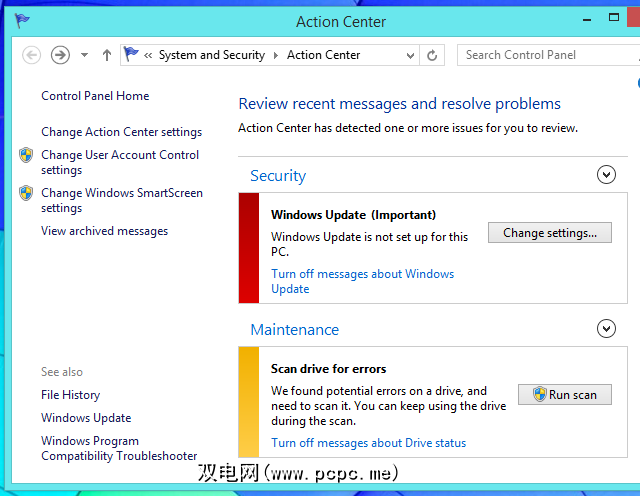Select Action Center breadcrumb
The width and height of the screenshot is (640, 496).
click(x=323, y=55)
